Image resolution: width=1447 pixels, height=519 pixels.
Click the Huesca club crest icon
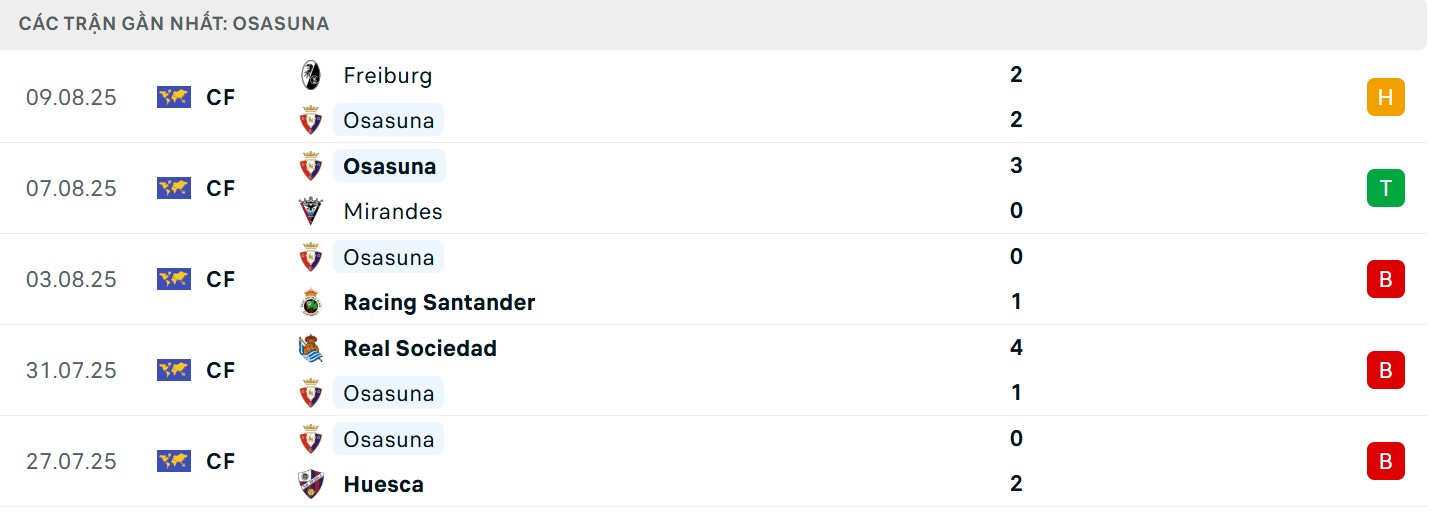[x=311, y=484]
